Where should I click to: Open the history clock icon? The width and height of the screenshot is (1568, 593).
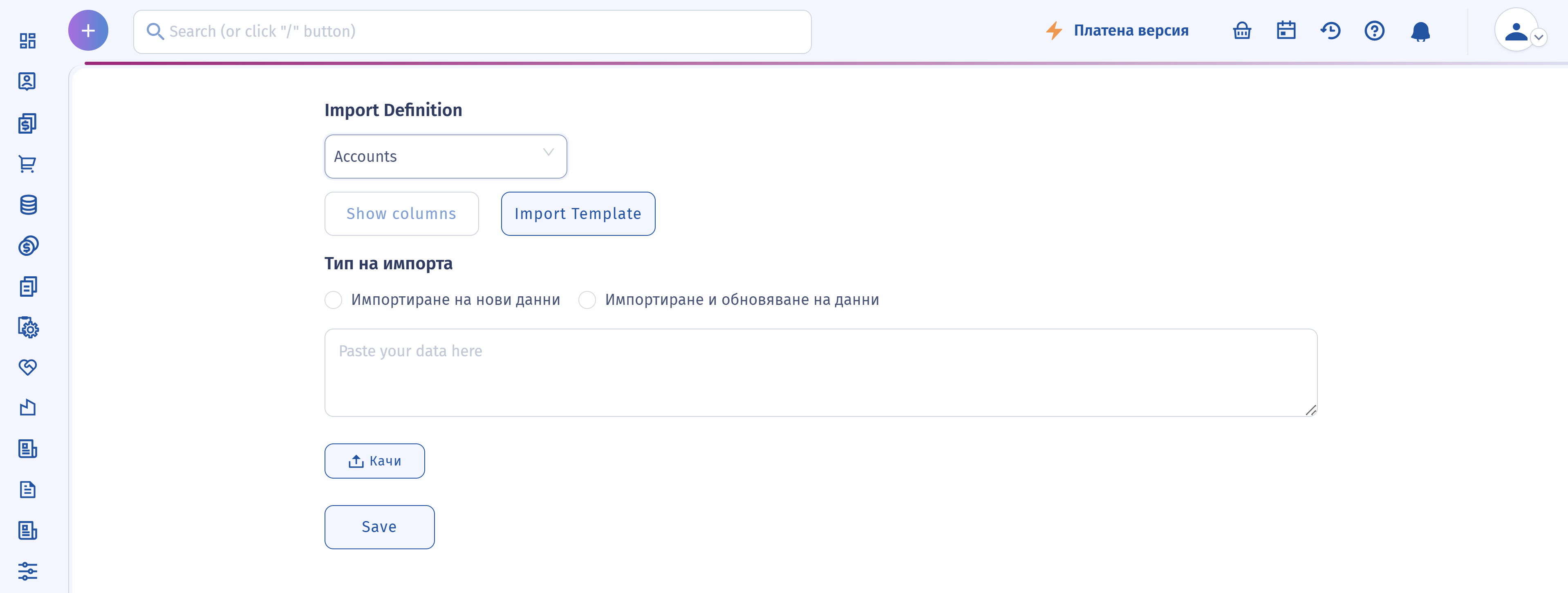tap(1331, 30)
